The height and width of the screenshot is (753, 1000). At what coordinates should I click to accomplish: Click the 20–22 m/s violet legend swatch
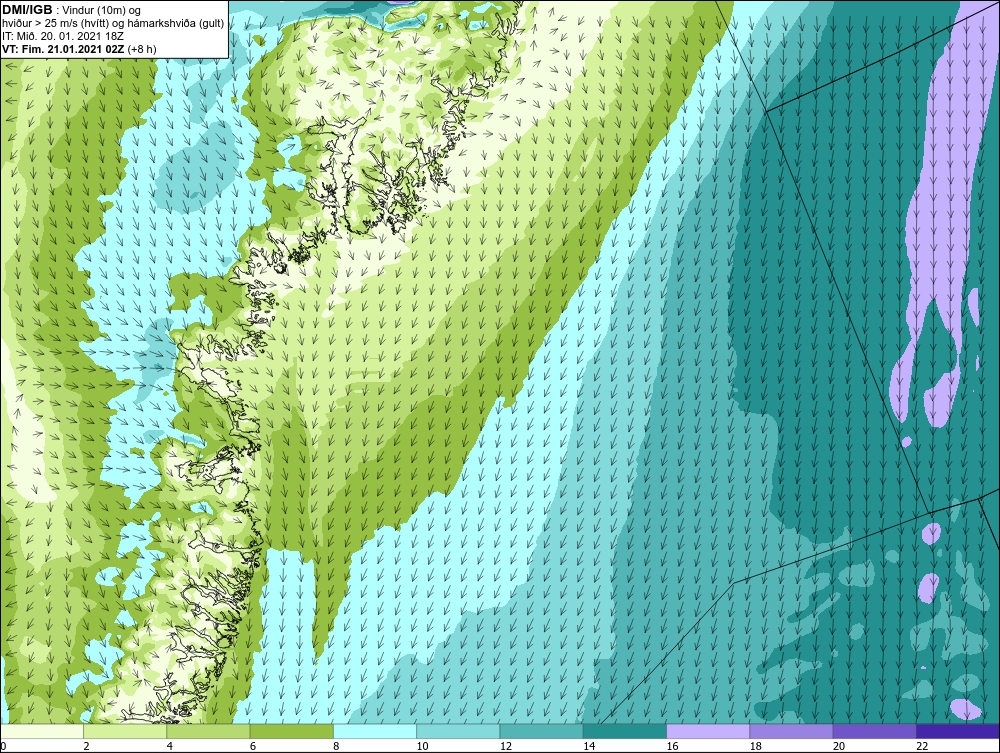(874, 731)
